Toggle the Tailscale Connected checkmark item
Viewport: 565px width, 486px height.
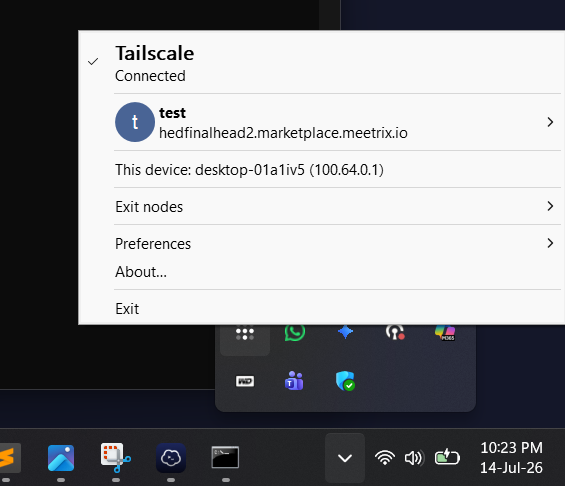321,63
